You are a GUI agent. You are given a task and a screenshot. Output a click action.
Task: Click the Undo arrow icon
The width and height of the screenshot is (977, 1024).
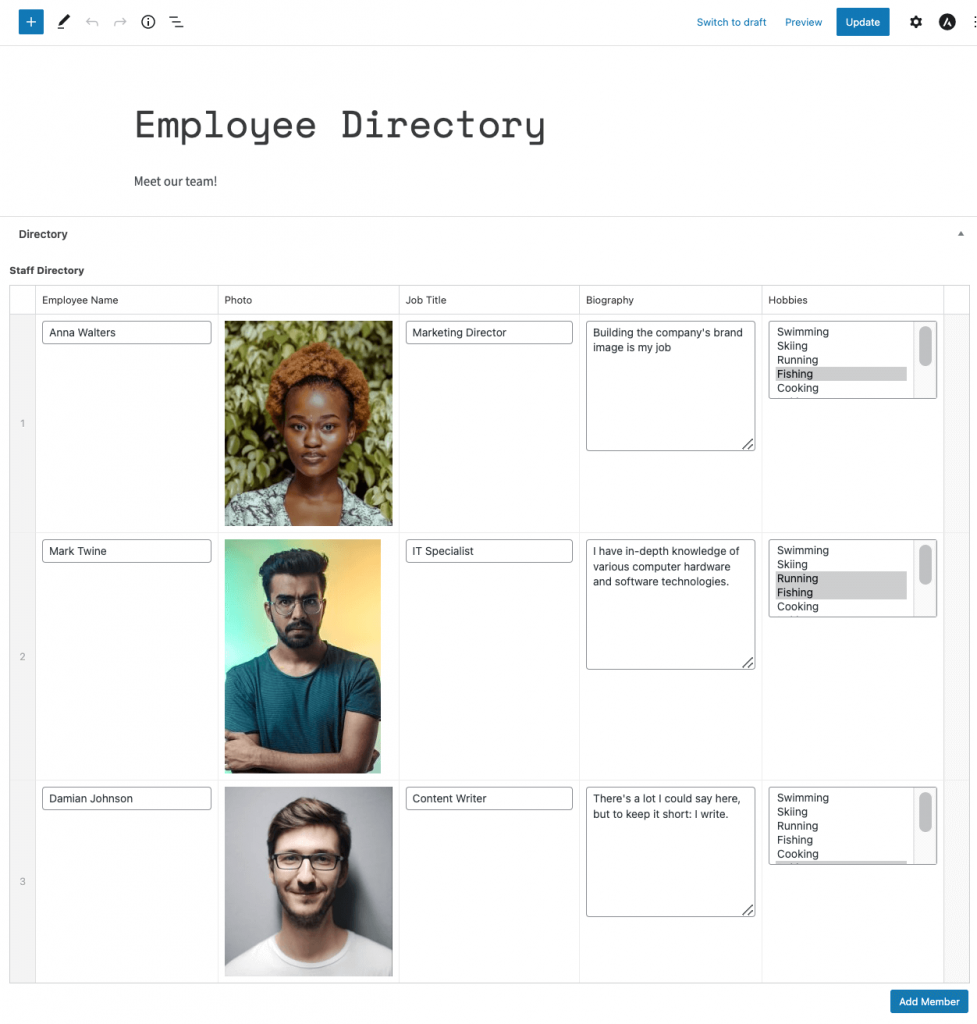point(92,22)
